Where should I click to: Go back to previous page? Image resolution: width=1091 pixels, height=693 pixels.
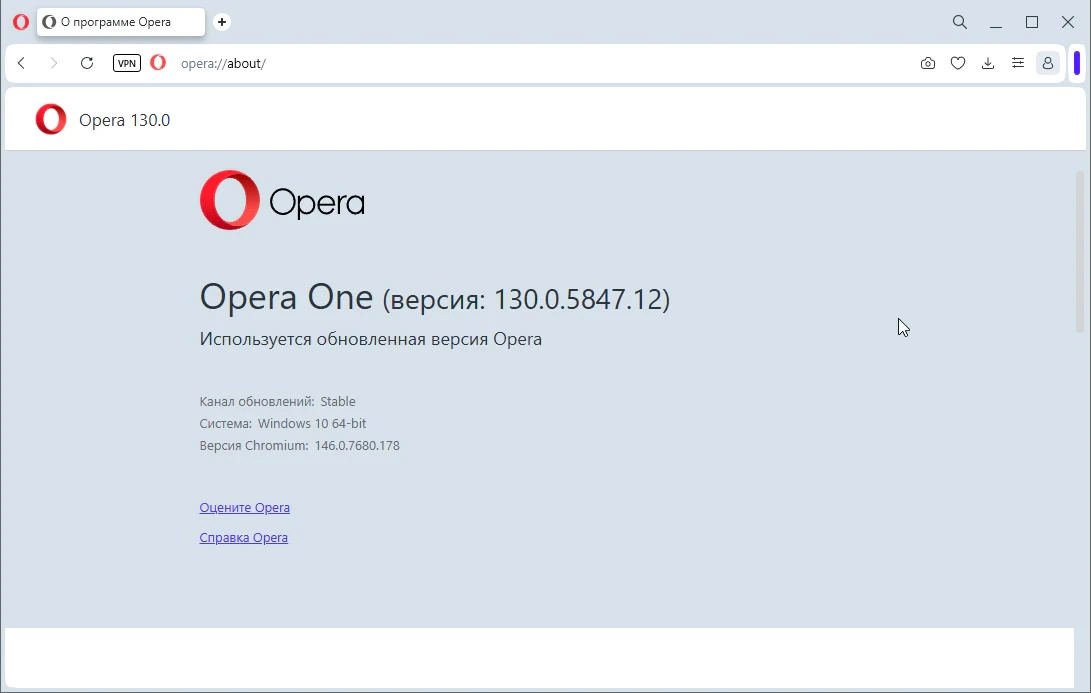click(x=22, y=63)
